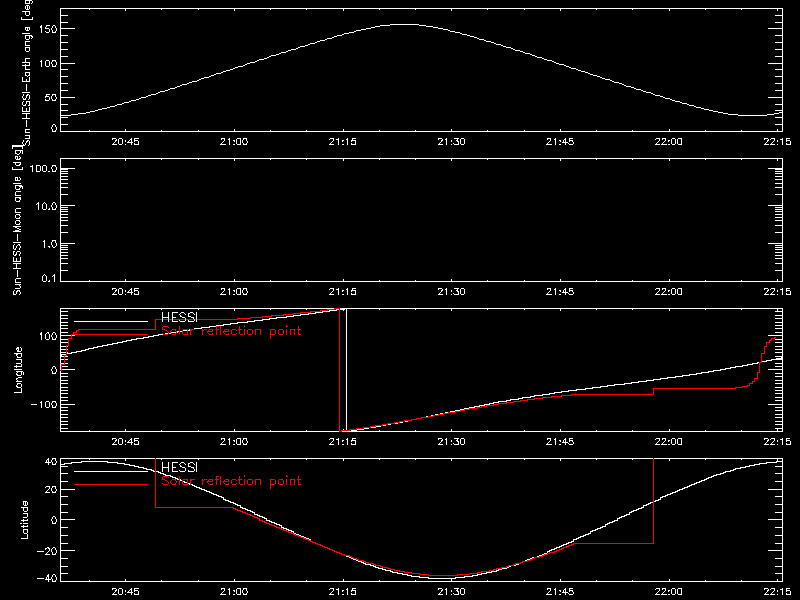Click 22:00 label under Longitude plot
800x600 pixels.
[669, 442]
